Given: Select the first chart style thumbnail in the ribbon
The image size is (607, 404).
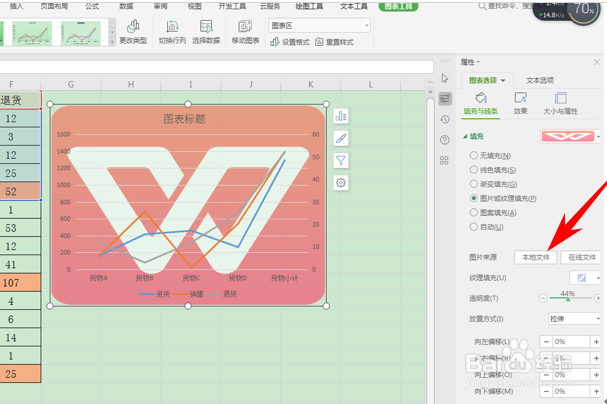Looking at the screenshot, I should (32, 34).
